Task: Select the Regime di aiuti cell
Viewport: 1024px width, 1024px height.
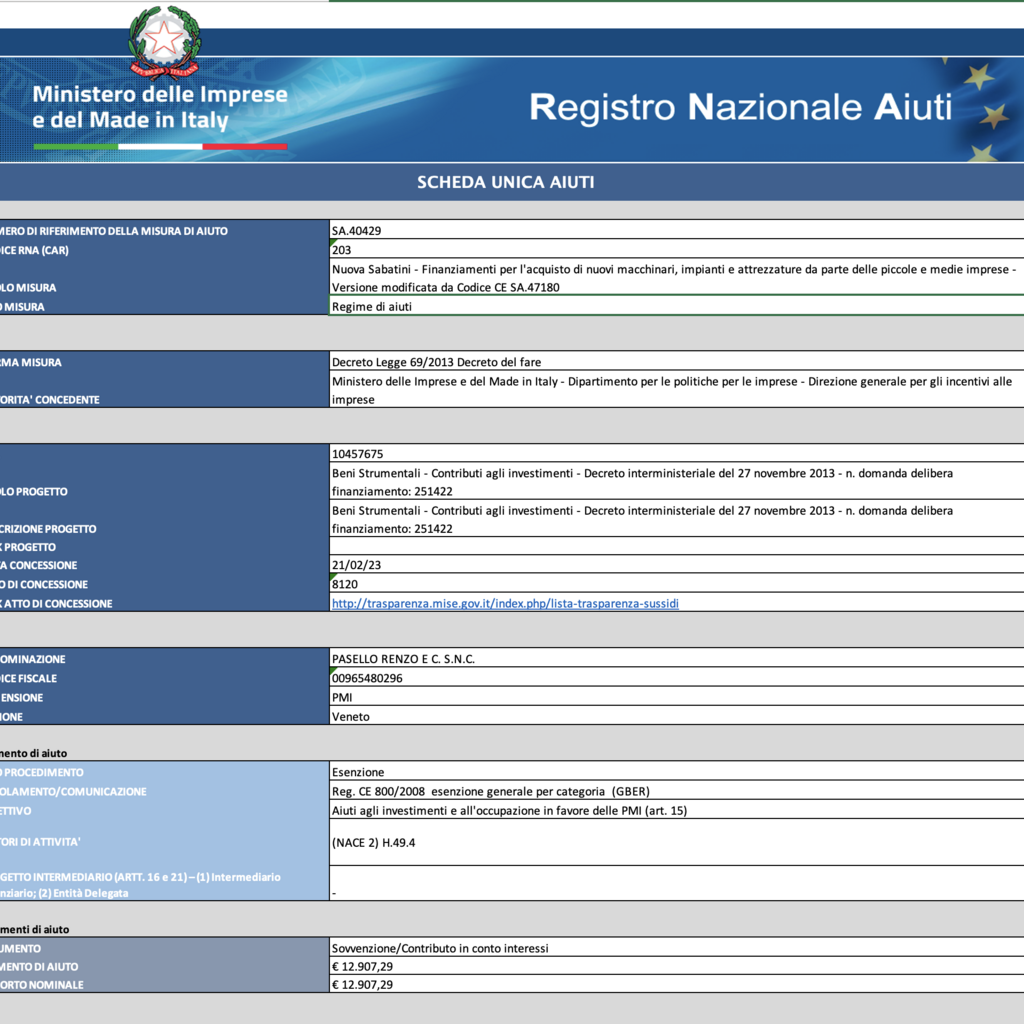Action: [x=676, y=307]
